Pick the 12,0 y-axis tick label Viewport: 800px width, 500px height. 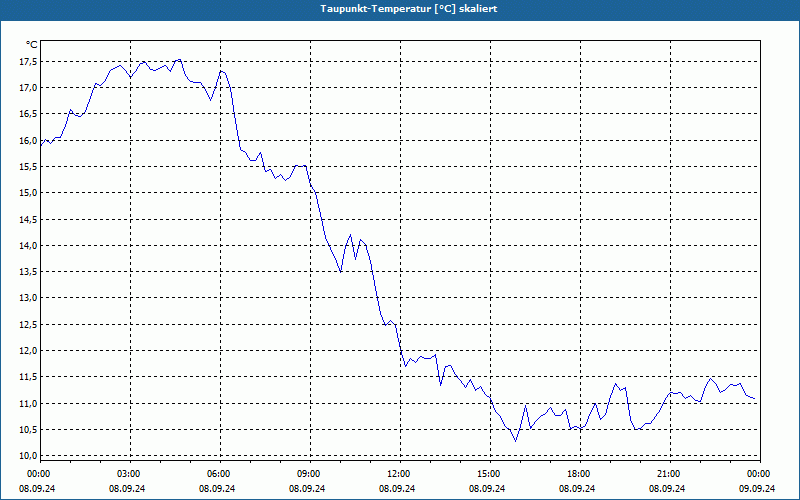pyautogui.click(x=28, y=351)
